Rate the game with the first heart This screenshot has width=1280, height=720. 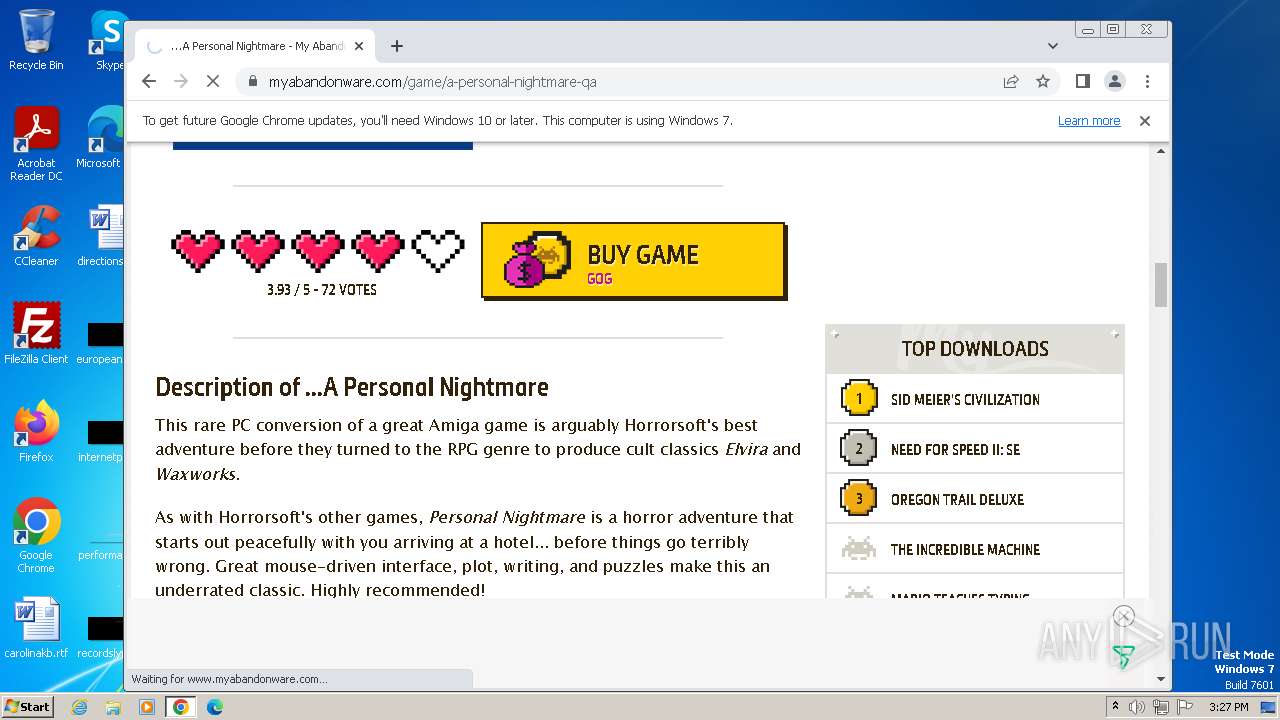(x=198, y=251)
